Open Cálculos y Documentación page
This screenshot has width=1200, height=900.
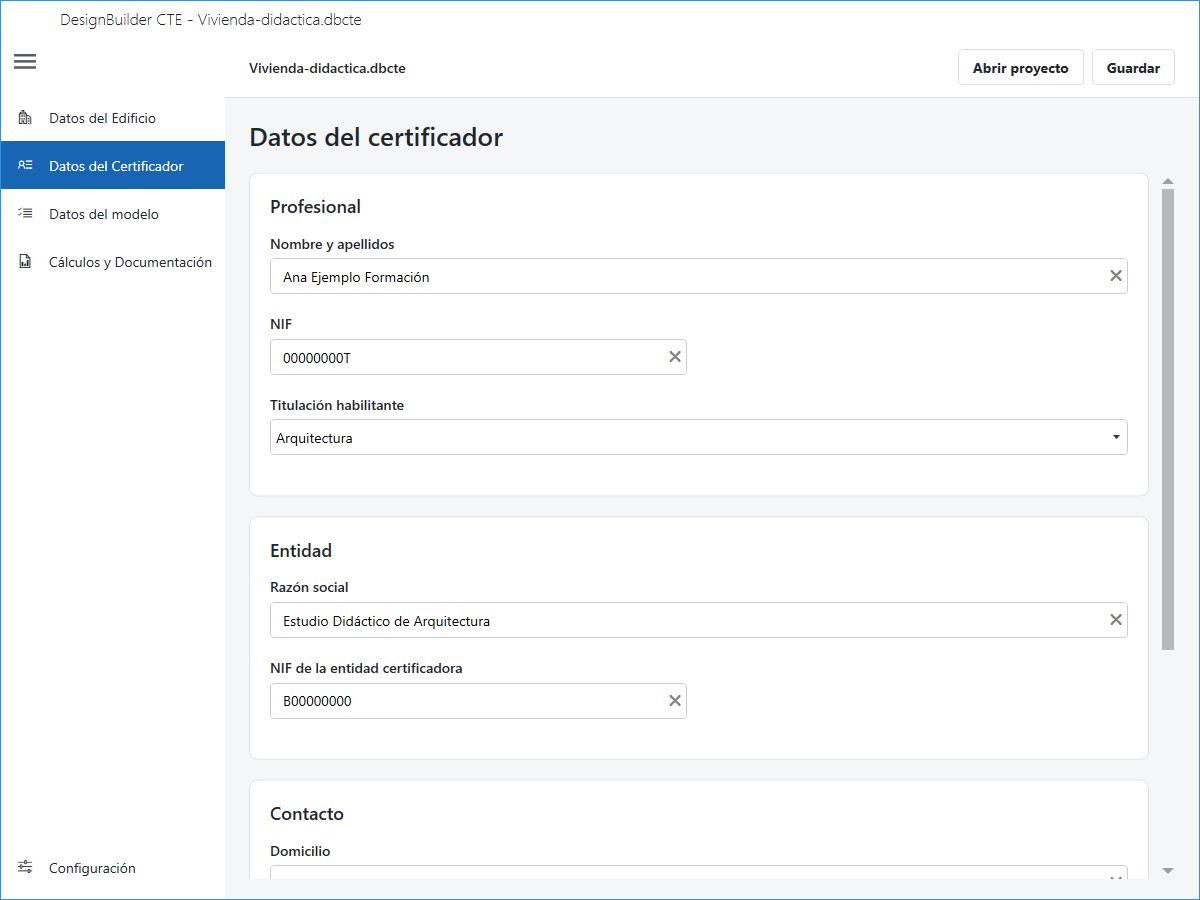(x=112, y=262)
